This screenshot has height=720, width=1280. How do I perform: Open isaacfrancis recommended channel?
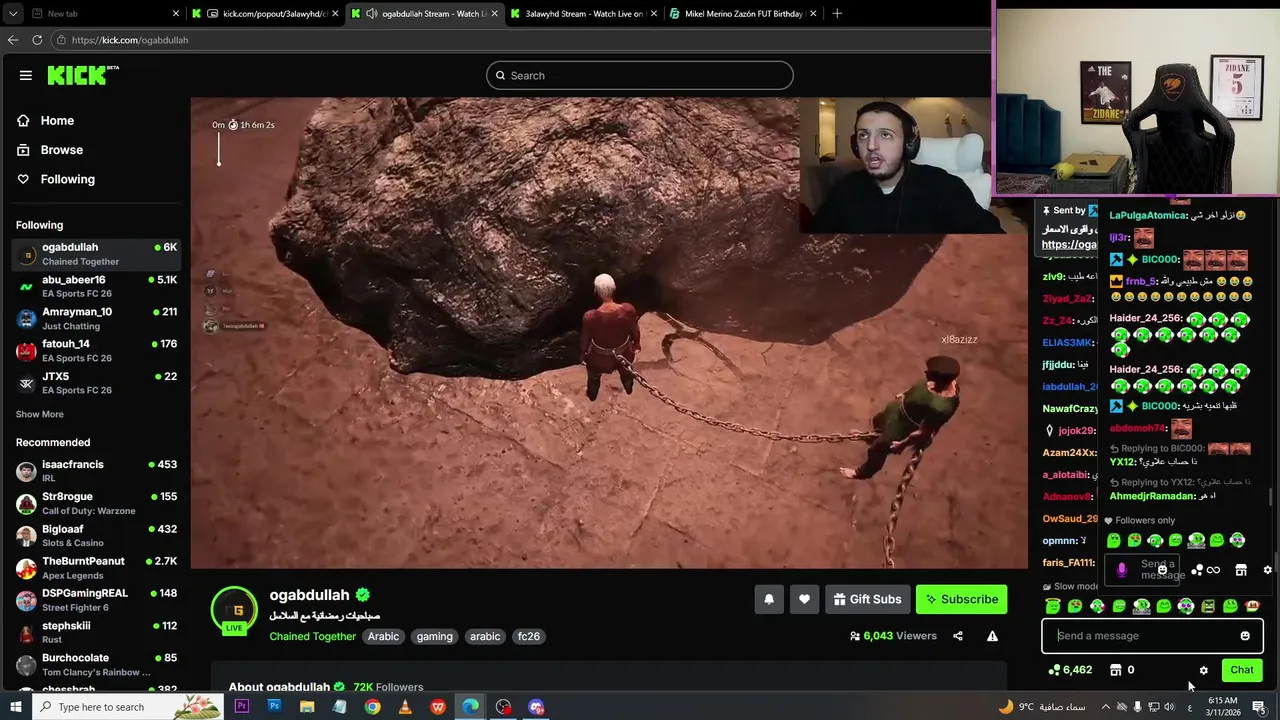(96, 471)
